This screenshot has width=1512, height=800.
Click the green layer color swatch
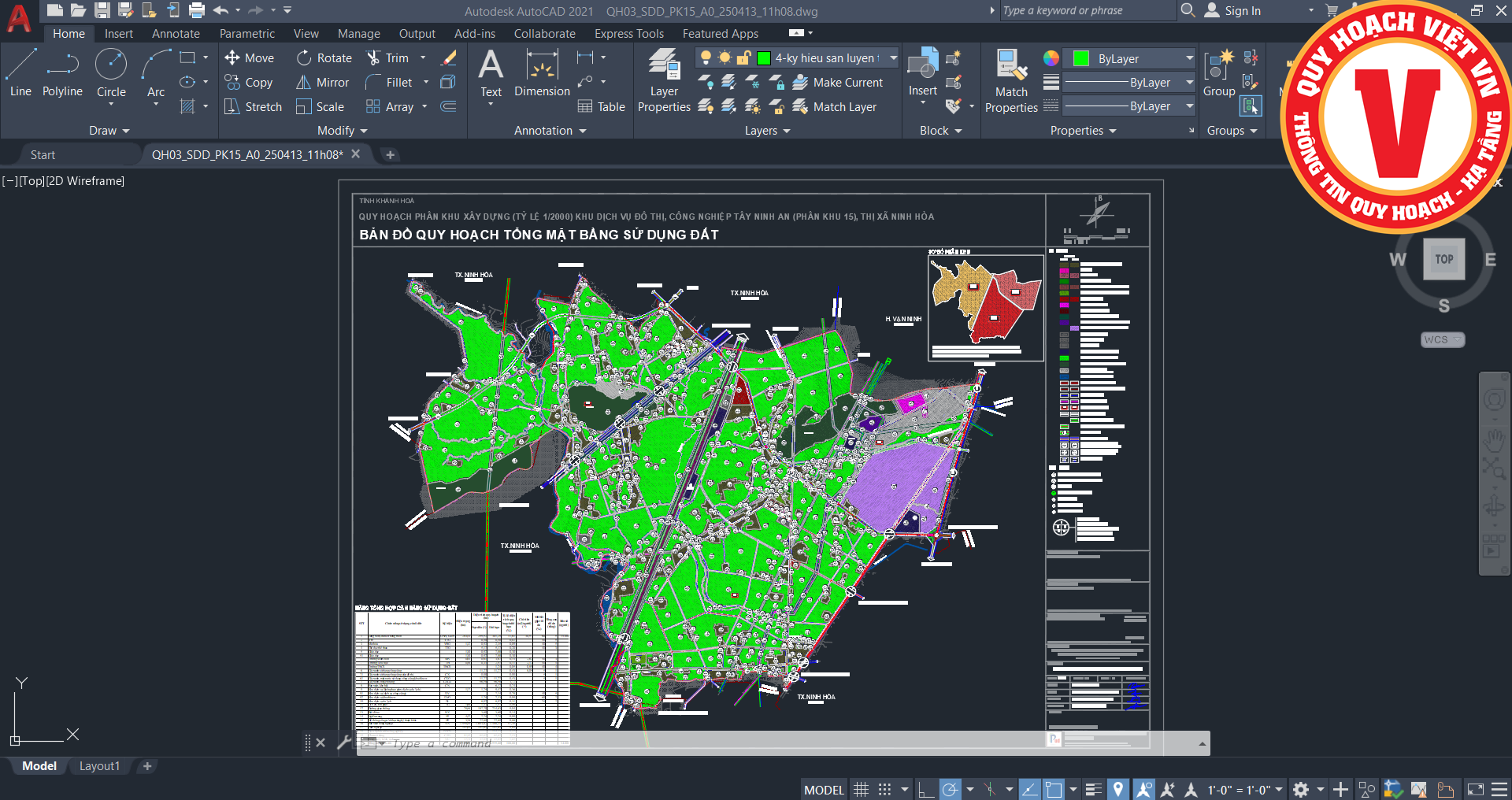point(763,58)
